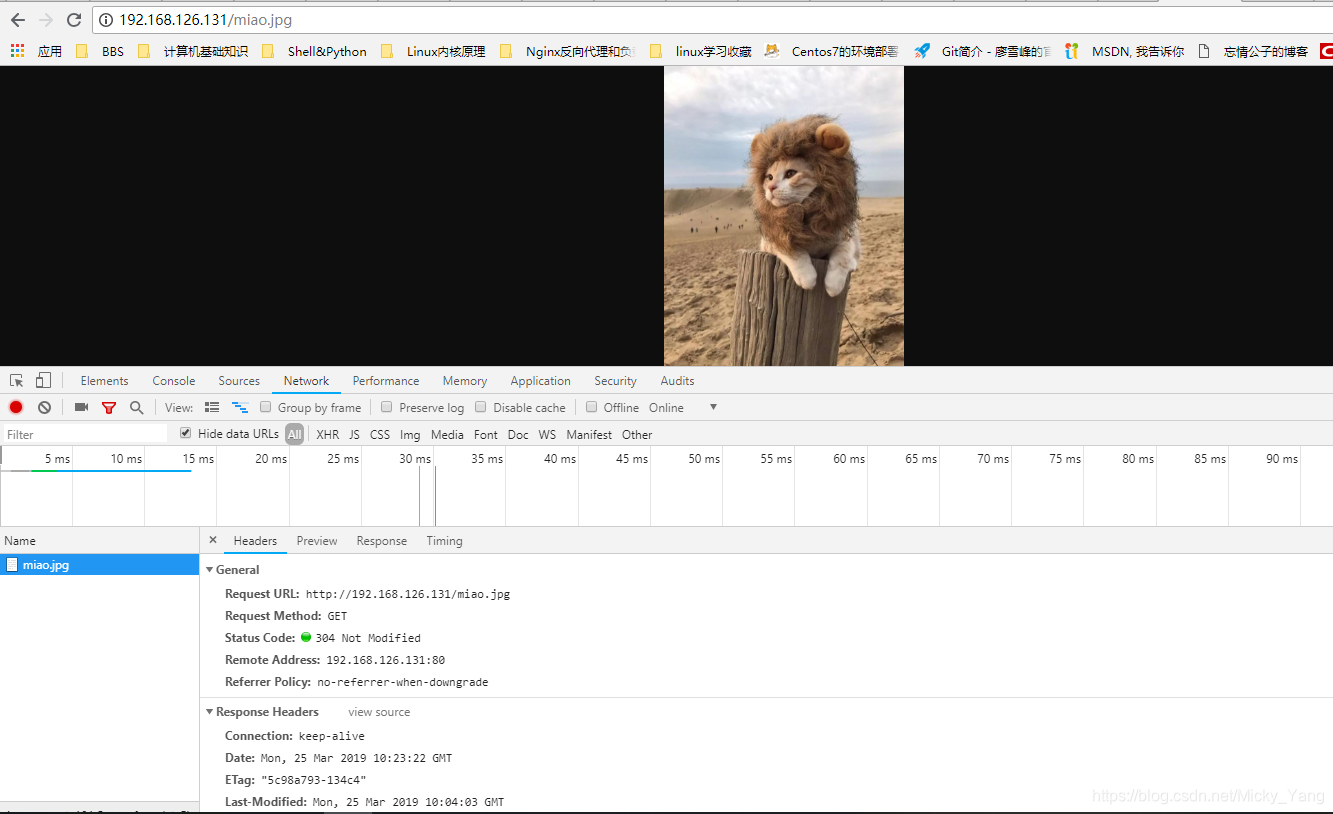
Task: Show the Preview tab of the request
Action: [317, 541]
